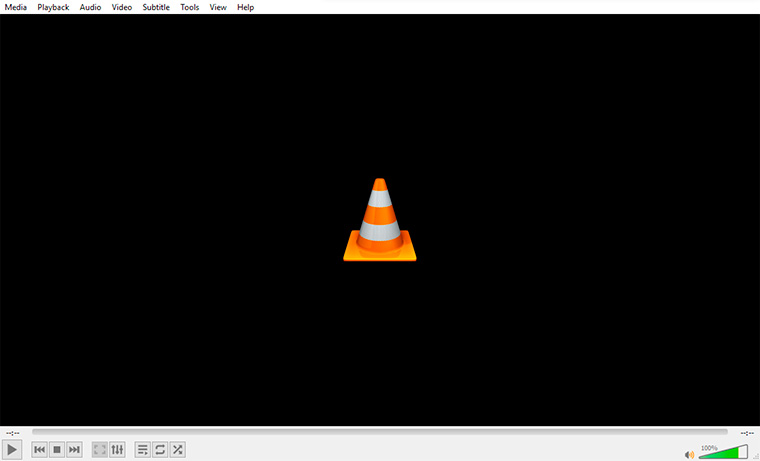The image size is (760, 461).
Task: Stop playback with the stop button
Action: [57, 450]
